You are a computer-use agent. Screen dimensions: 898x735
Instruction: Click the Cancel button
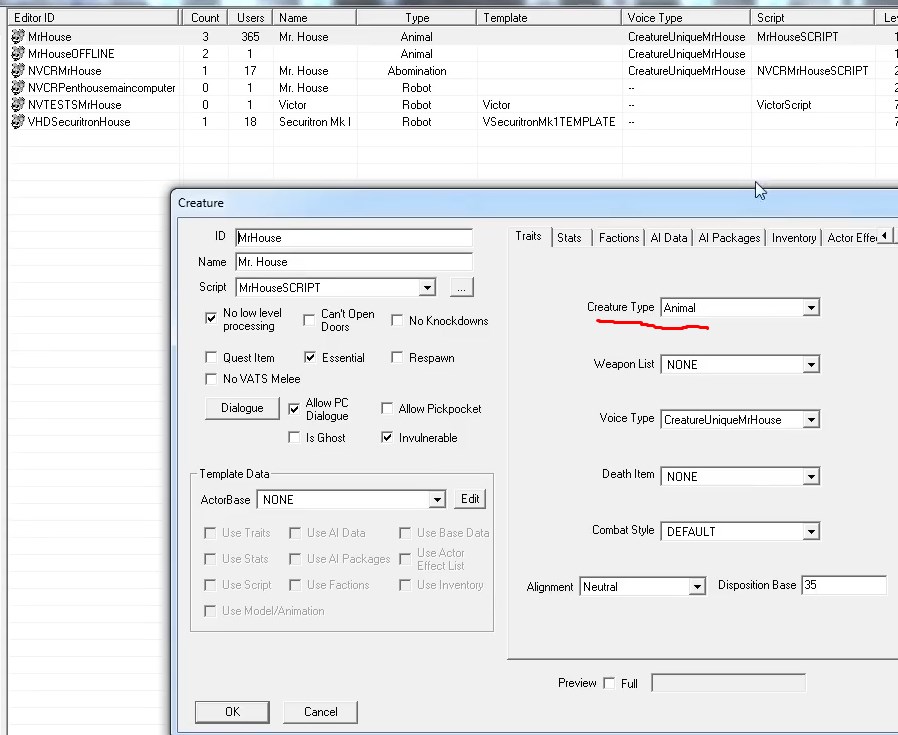point(321,712)
